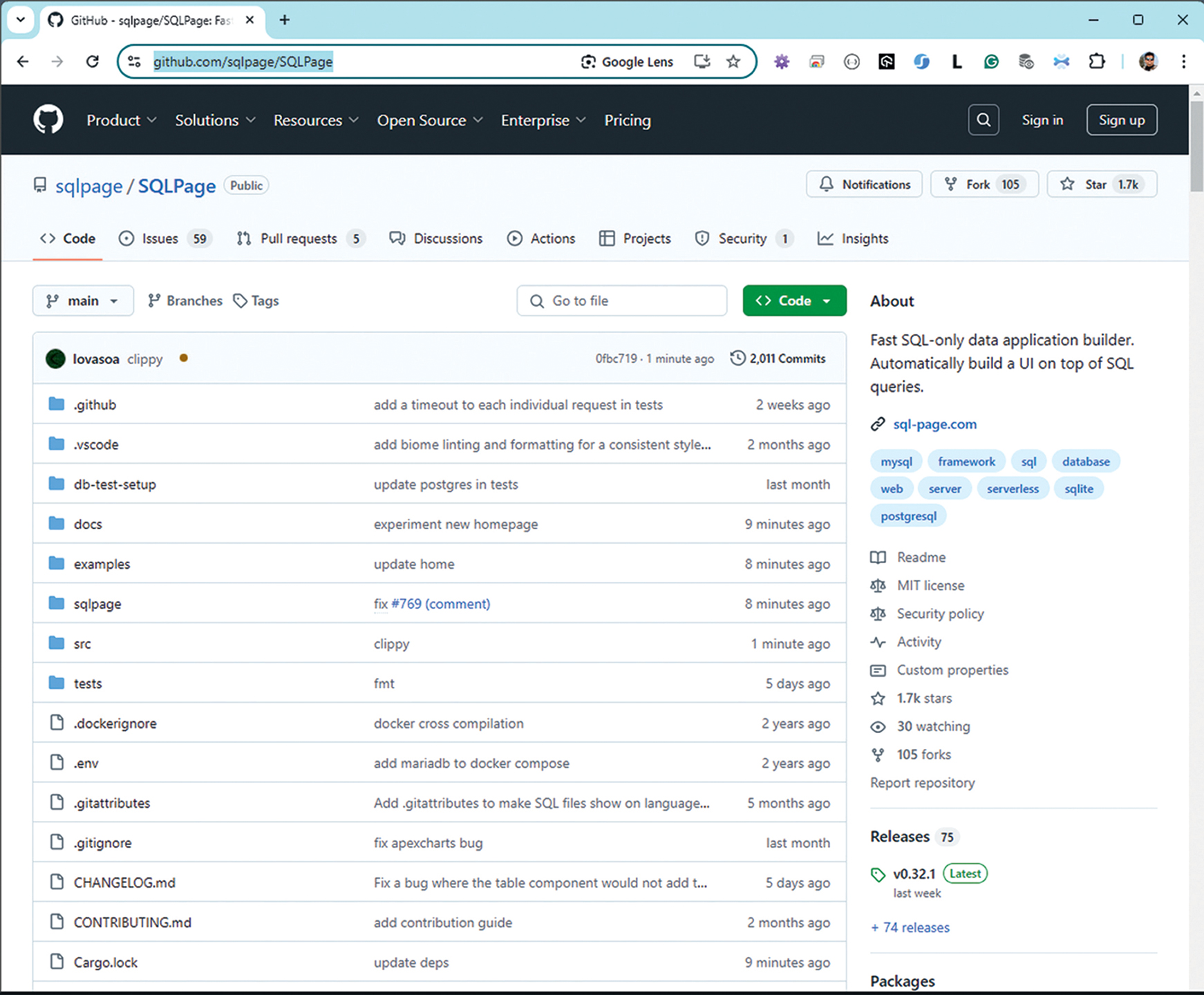
Task: Click the site information icon in address bar
Action: tap(135, 61)
